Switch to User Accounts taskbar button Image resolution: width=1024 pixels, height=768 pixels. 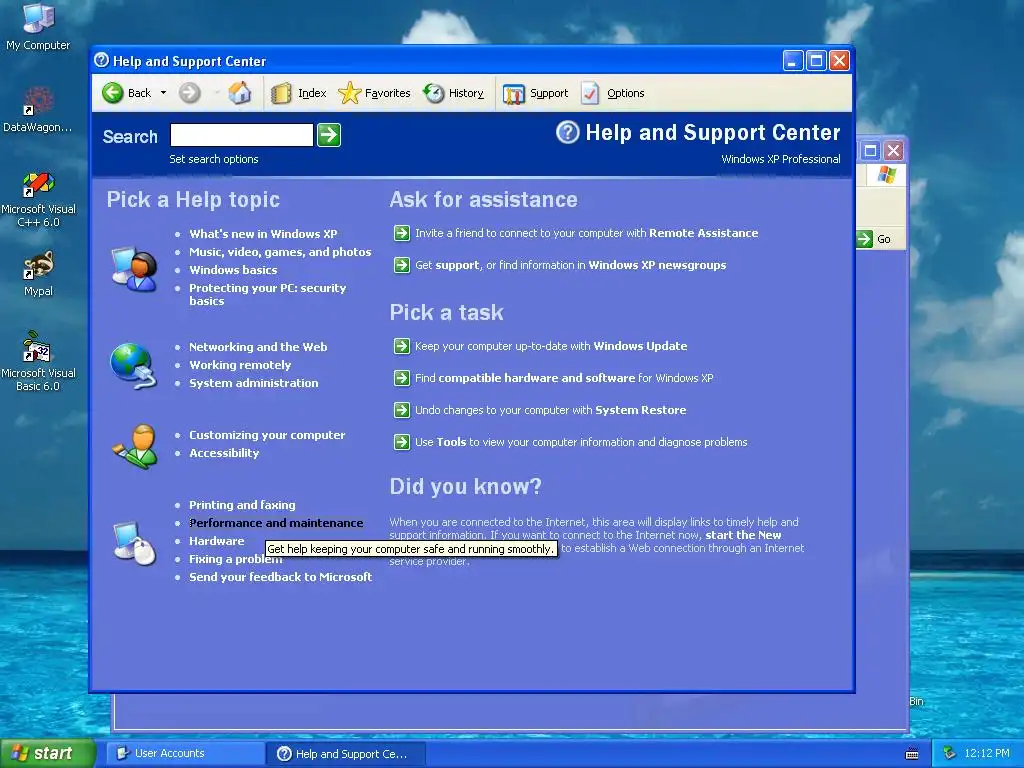click(x=185, y=754)
